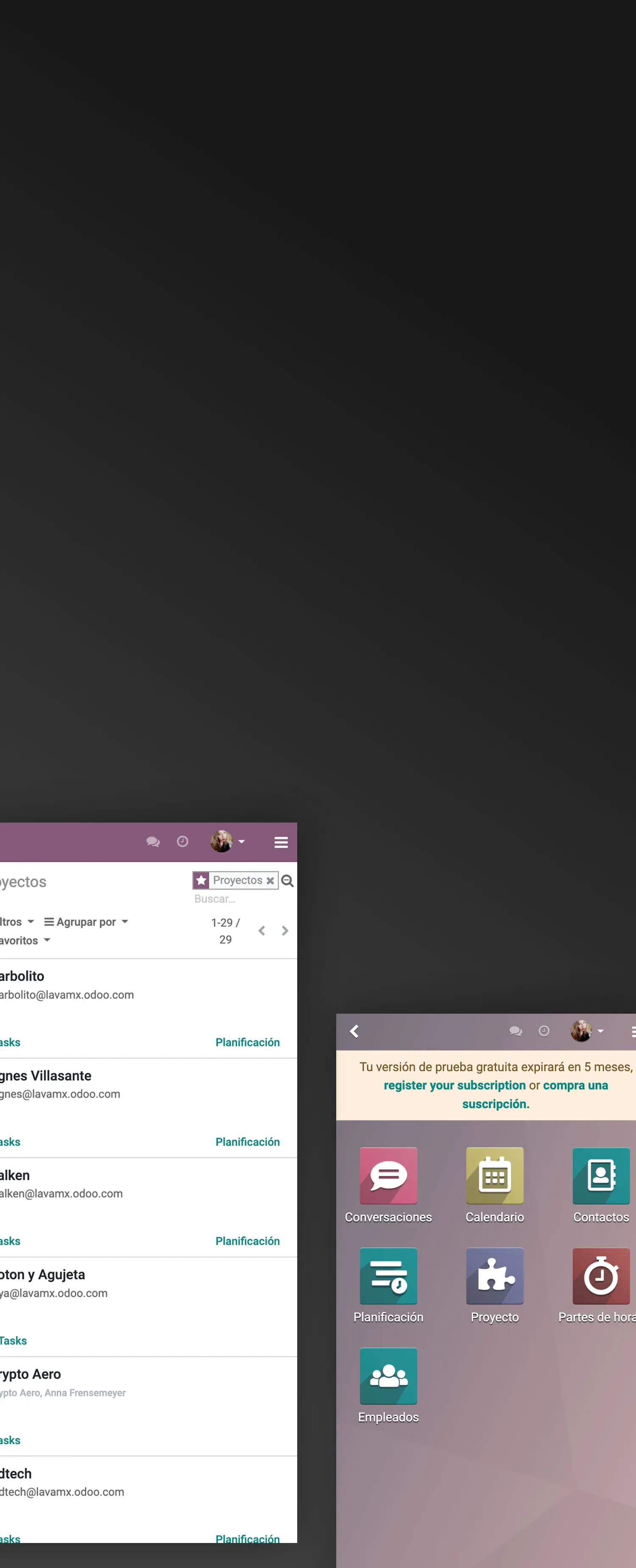The width and height of the screenshot is (636, 1568).
Task: Open the alken project card title
Action: 14,1176
